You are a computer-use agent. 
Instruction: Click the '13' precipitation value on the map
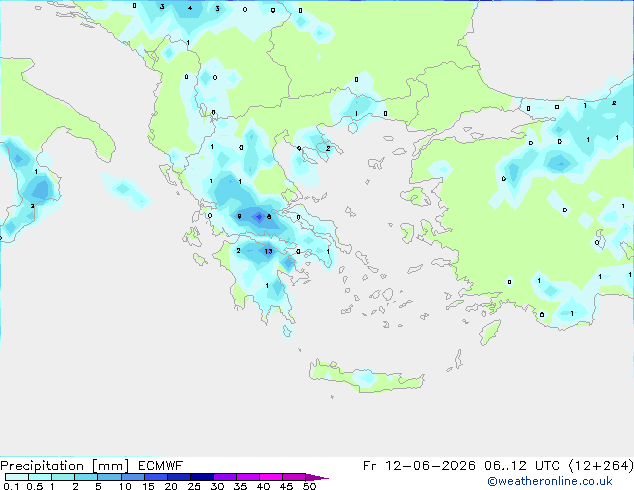coord(268,251)
